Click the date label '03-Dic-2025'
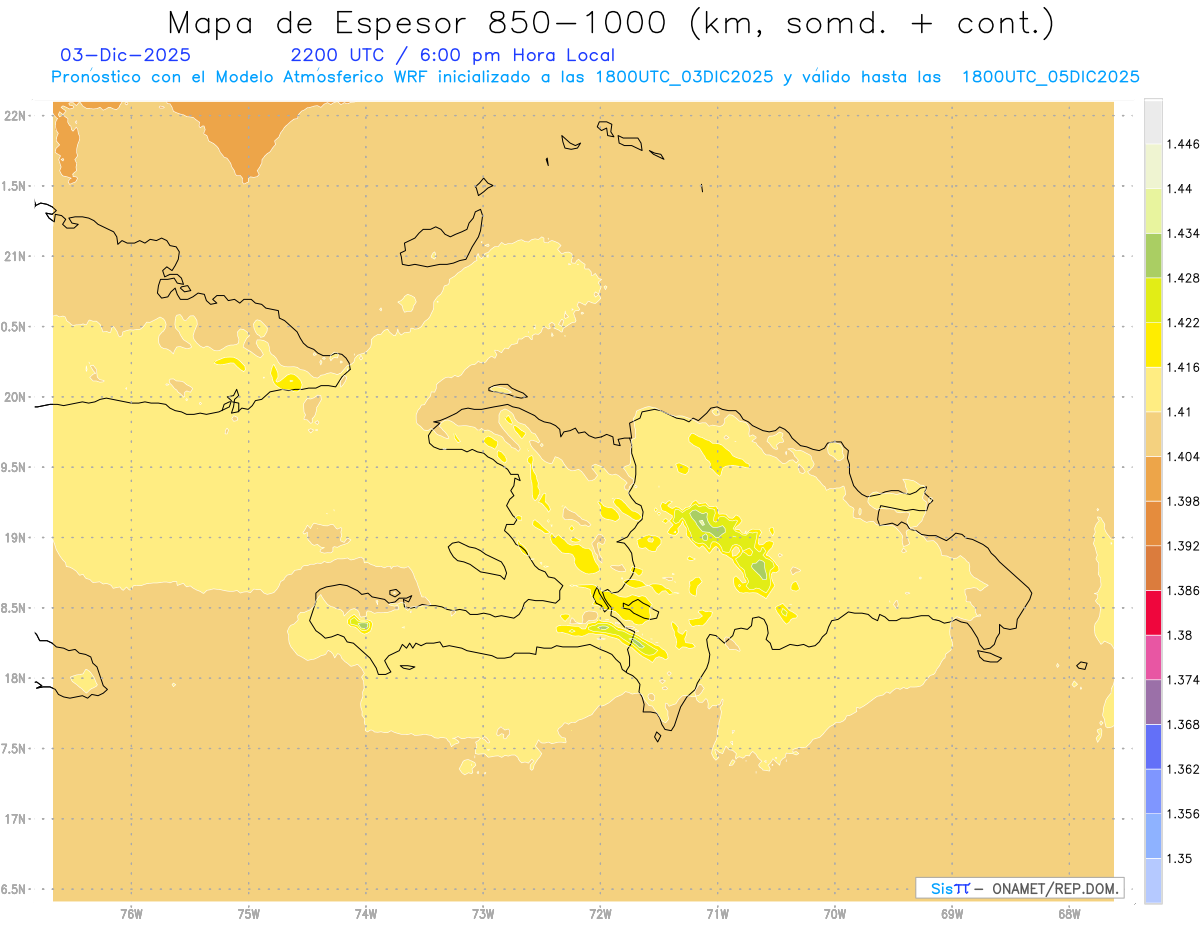The image size is (1200, 927). pos(126,55)
